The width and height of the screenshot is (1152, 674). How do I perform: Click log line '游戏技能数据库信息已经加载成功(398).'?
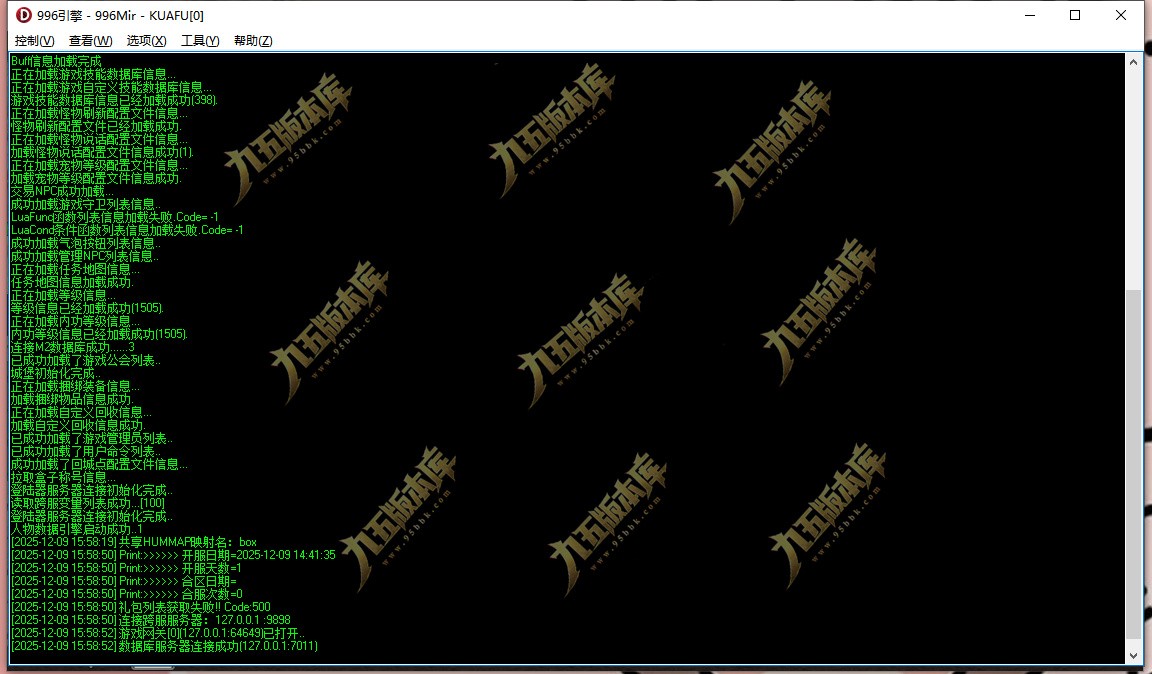click(114, 100)
